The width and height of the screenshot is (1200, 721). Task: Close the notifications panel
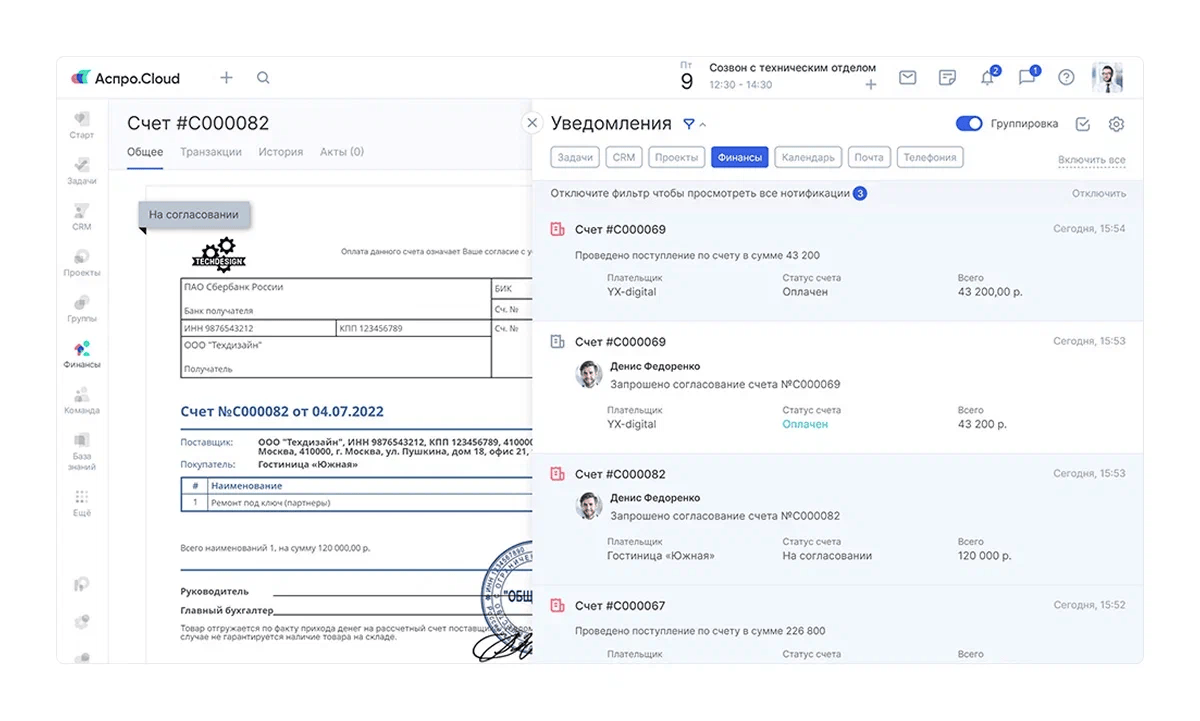coord(532,123)
